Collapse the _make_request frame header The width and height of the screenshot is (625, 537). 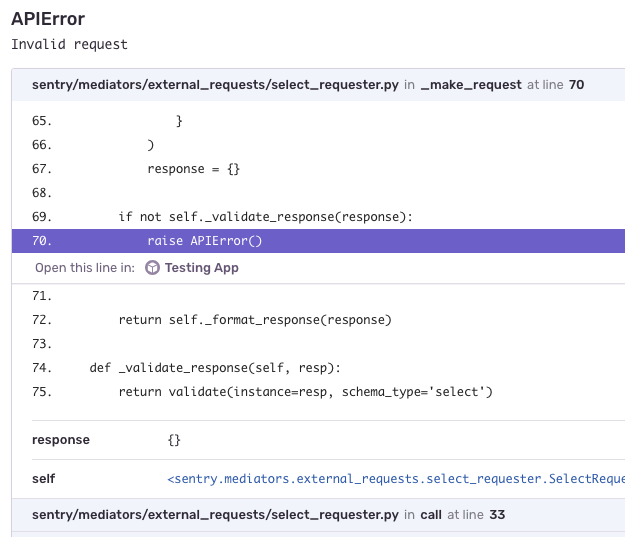(318, 85)
